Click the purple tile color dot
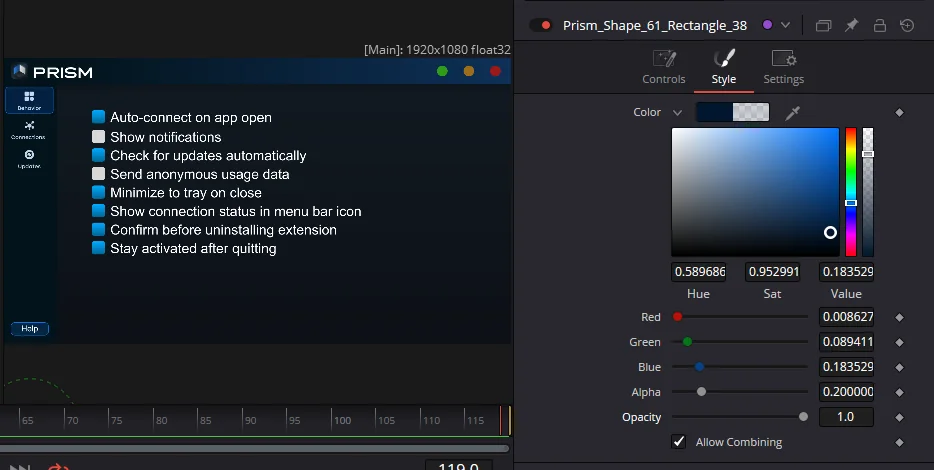 767,25
